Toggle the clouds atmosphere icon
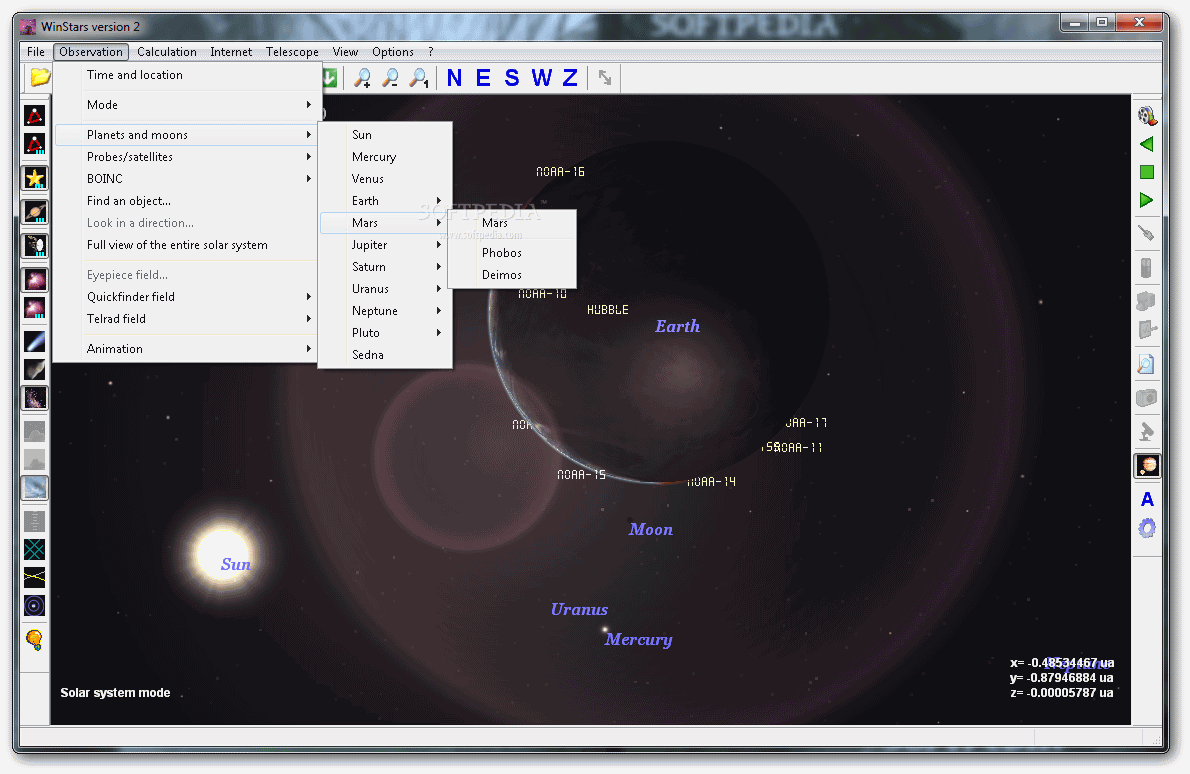 pyautogui.click(x=35, y=487)
